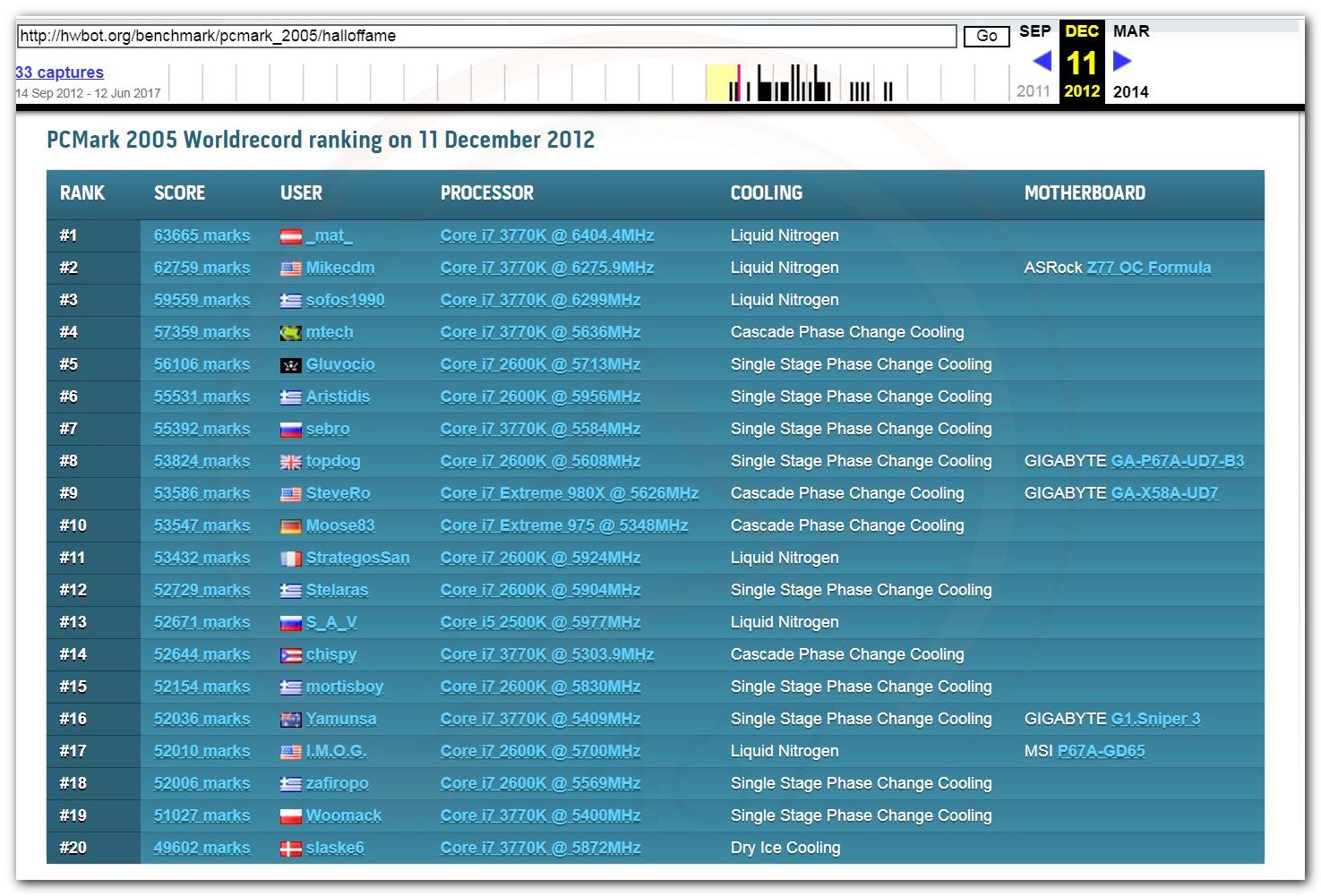Click the pirate flag beside Gluvocio

click(290, 365)
